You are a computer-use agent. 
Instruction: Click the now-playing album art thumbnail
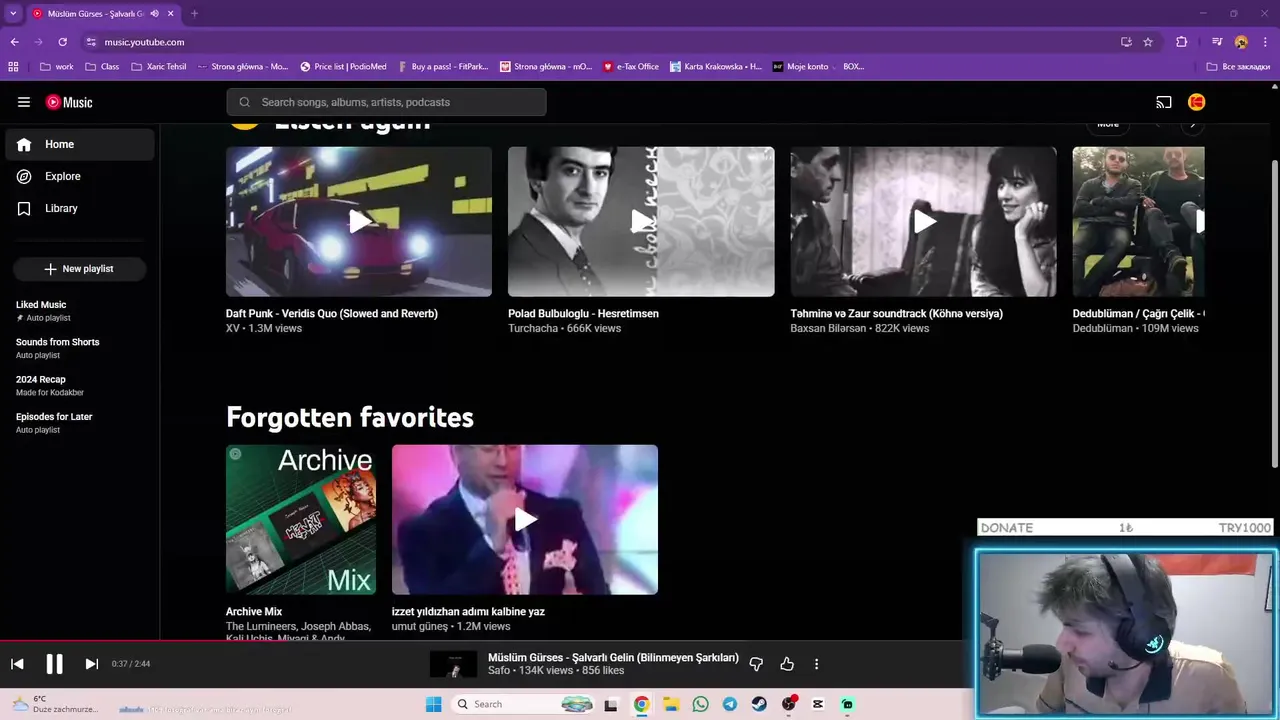tap(453, 664)
